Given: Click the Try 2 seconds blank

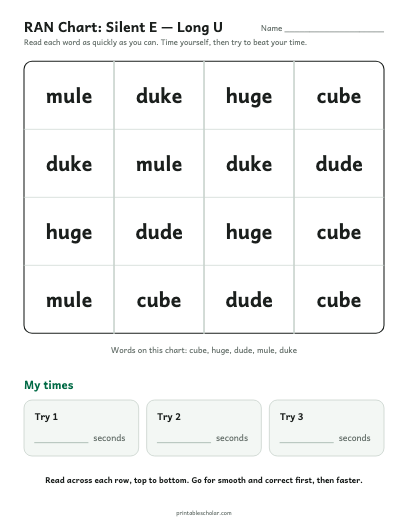Looking at the screenshot, I should [x=184, y=442].
